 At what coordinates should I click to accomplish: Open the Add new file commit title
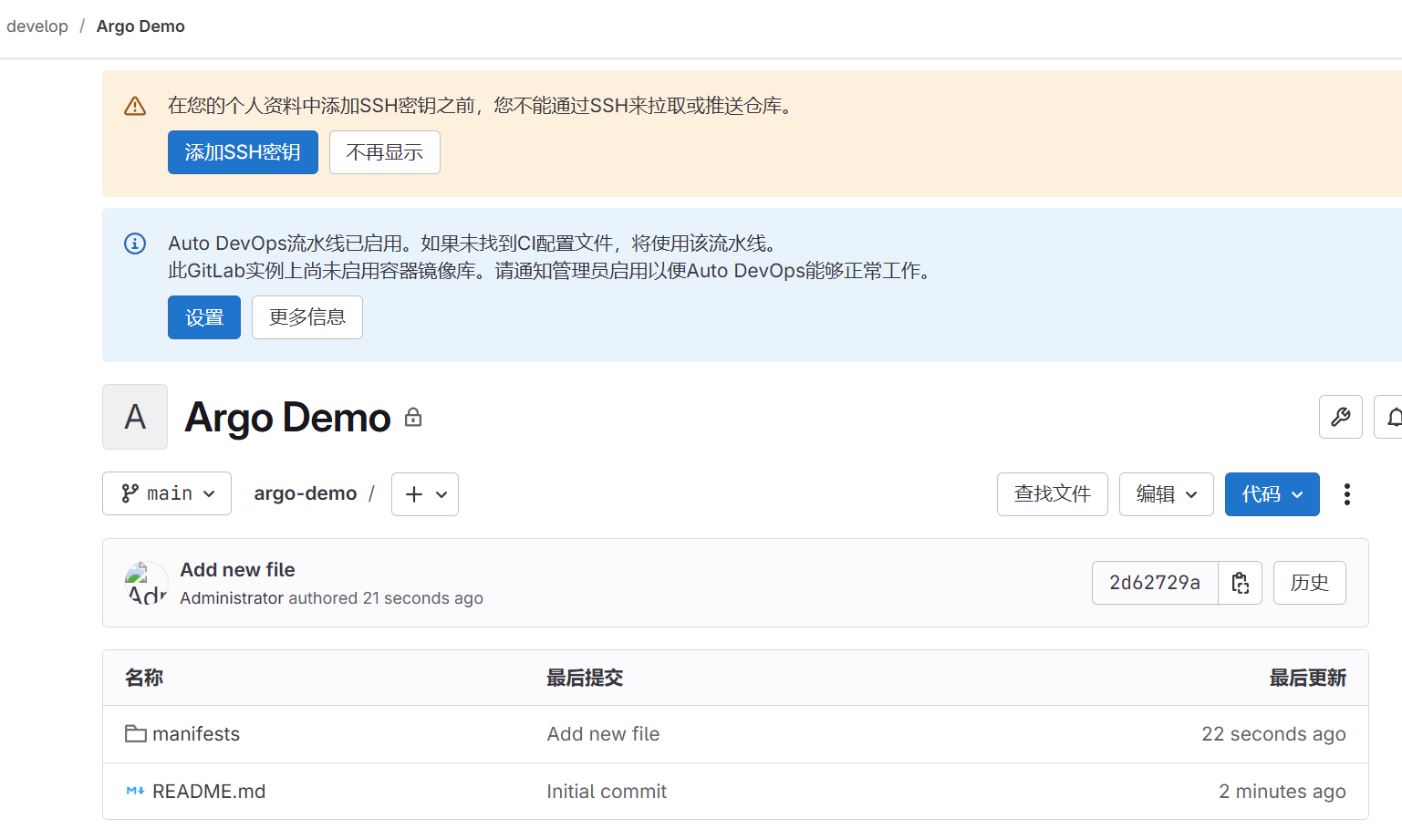pyautogui.click(x=238, y=570)
